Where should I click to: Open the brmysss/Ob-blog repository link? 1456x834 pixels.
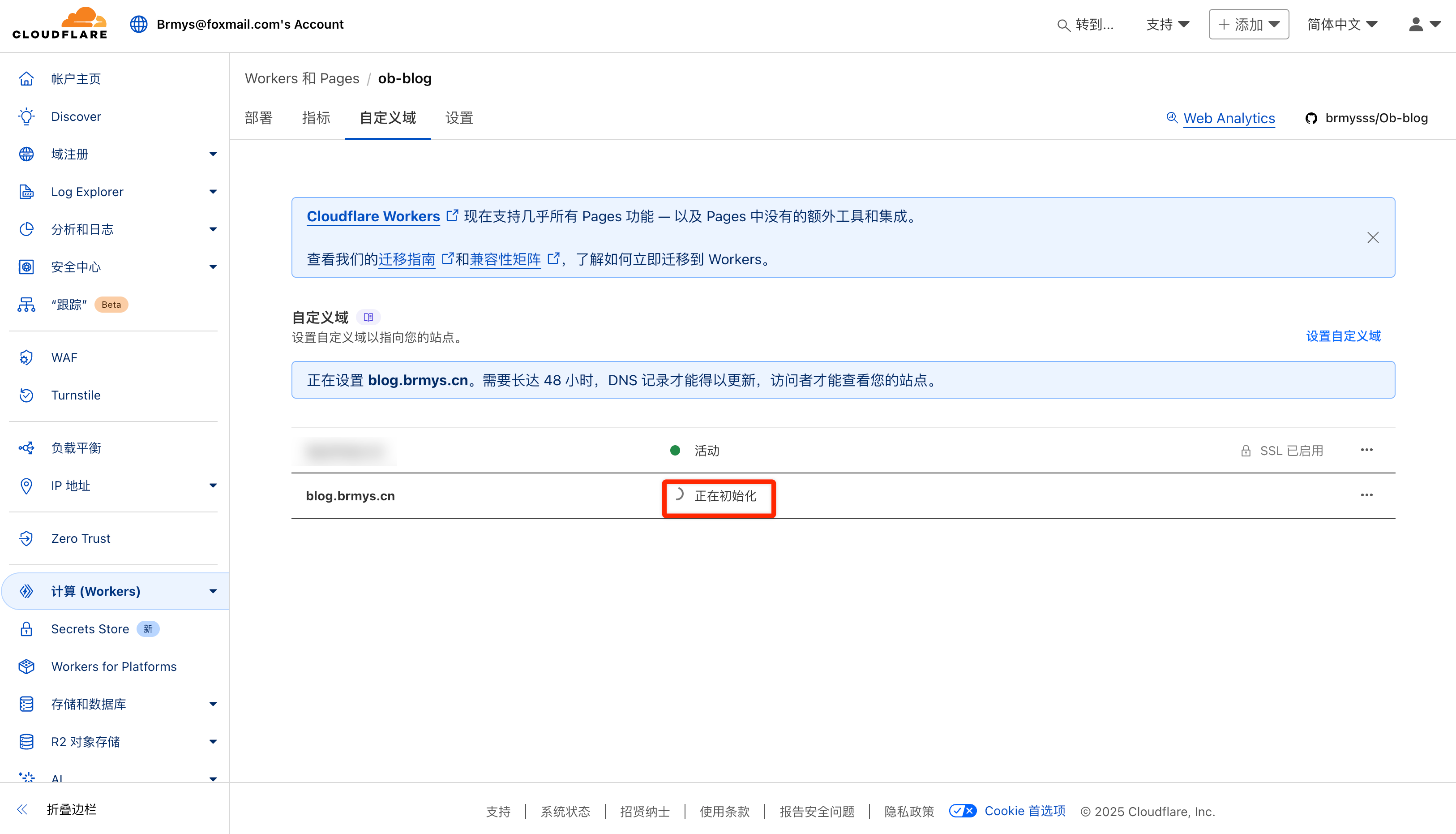click(x=1376, y=118)
